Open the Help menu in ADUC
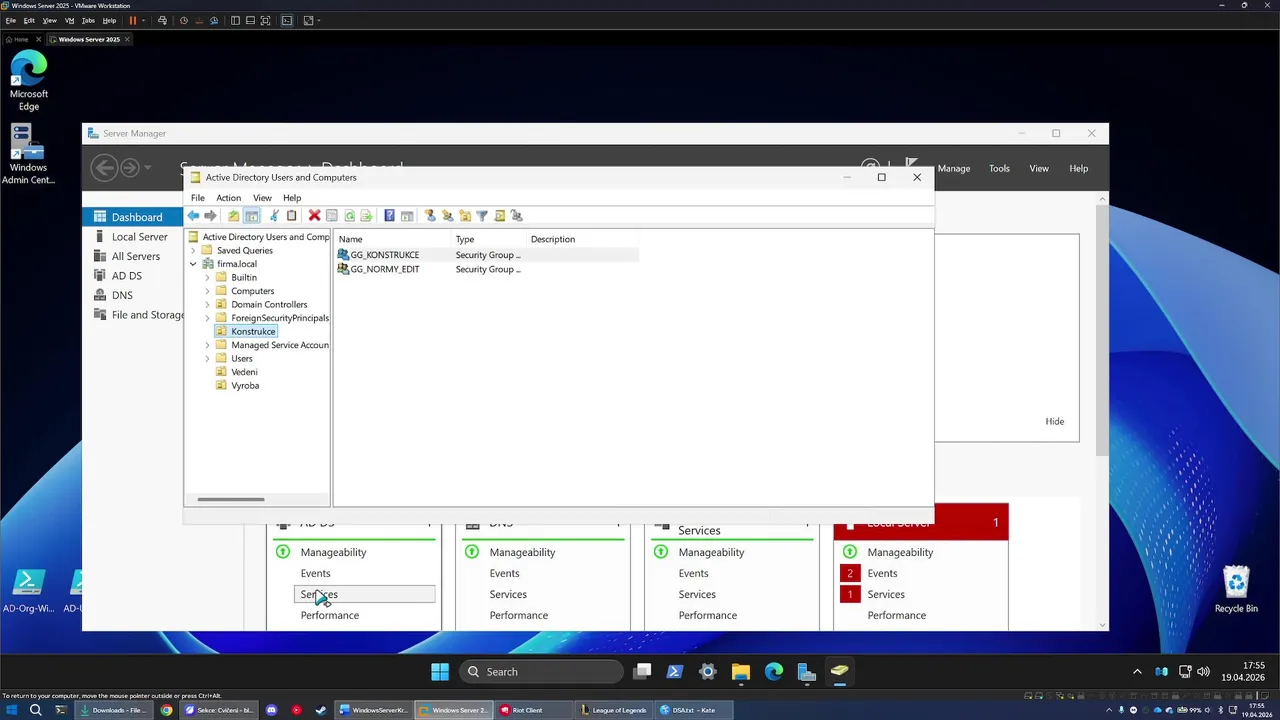The width and height of the screenshot is (1280, 720). [x=292, y=198]
